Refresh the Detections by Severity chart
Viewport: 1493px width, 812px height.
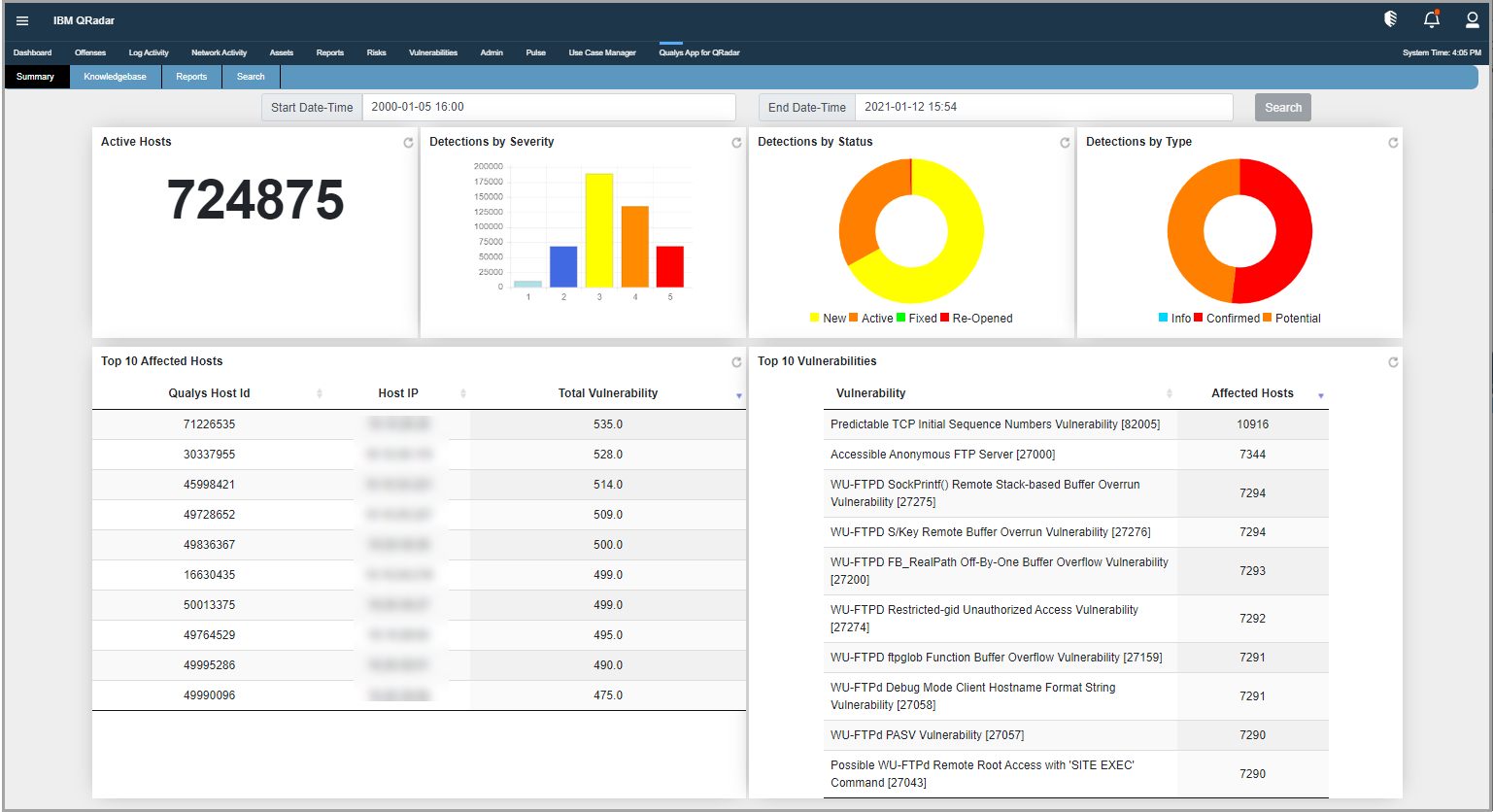[x=736, y=142]
